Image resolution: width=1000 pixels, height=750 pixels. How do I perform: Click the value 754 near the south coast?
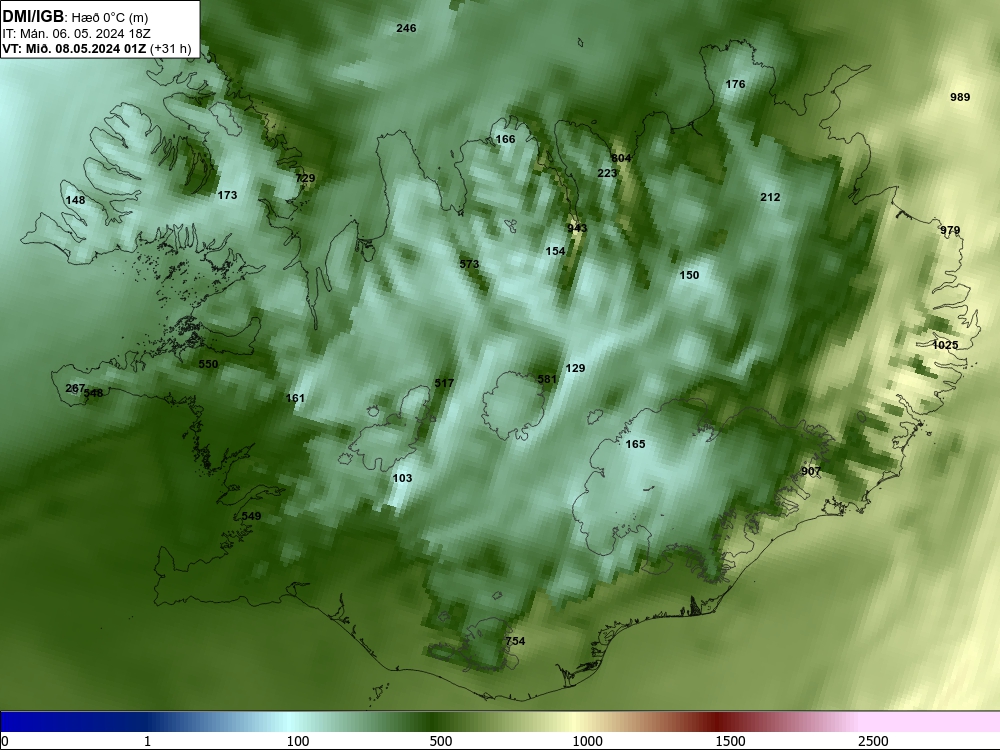tap(515, 641)
